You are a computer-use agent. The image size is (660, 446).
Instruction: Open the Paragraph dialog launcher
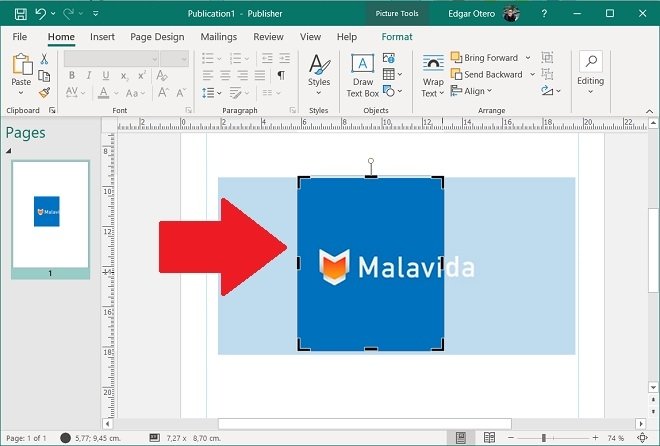click(x=293, y=110)
